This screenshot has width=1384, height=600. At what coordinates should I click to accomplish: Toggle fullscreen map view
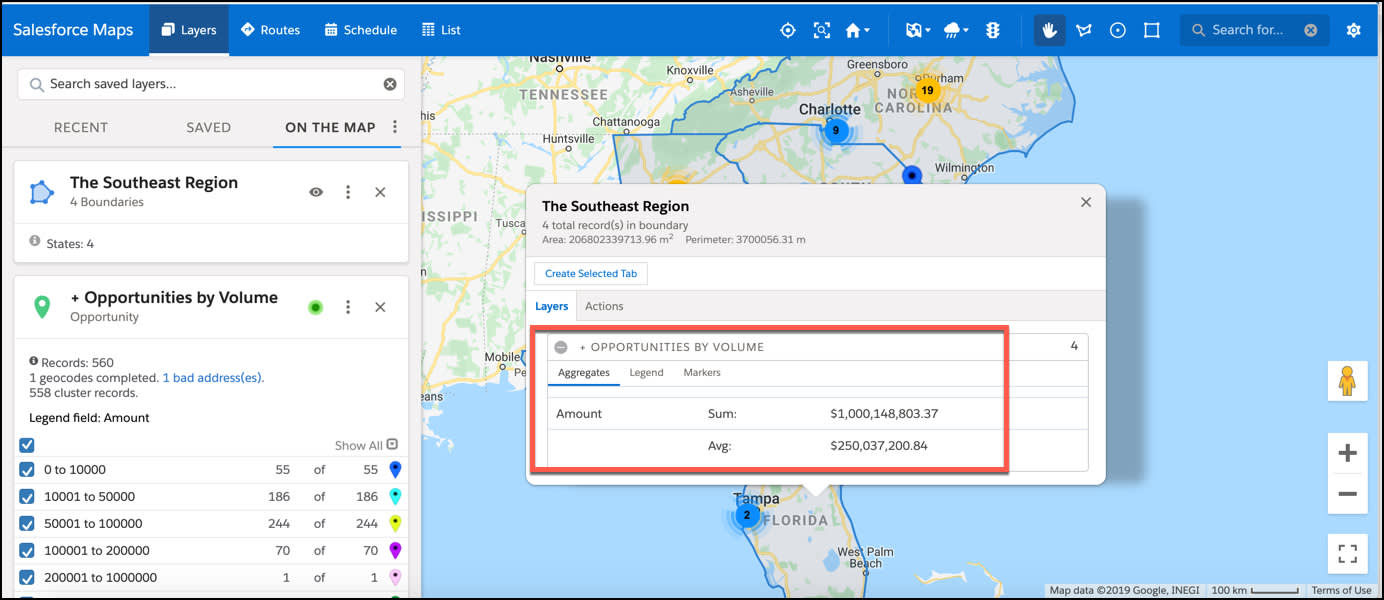click(1347, 553)
